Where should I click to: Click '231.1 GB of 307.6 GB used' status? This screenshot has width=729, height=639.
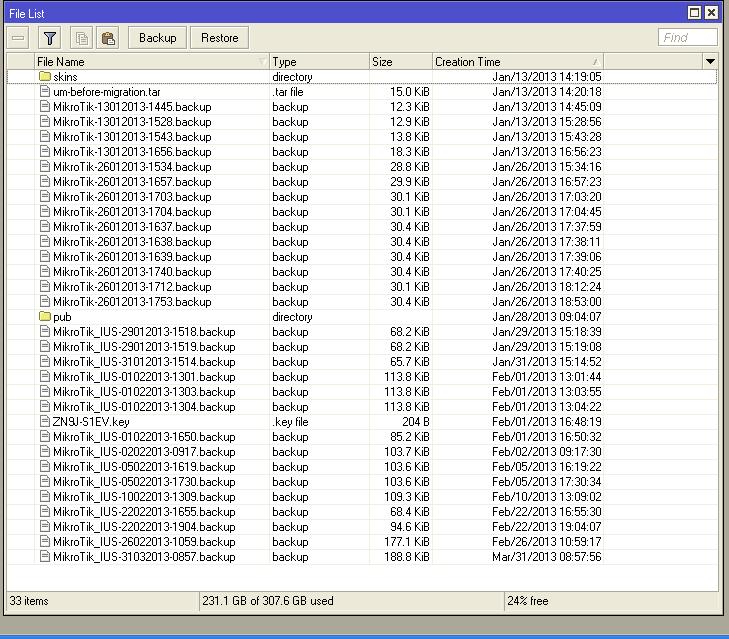tap(268, 600)
